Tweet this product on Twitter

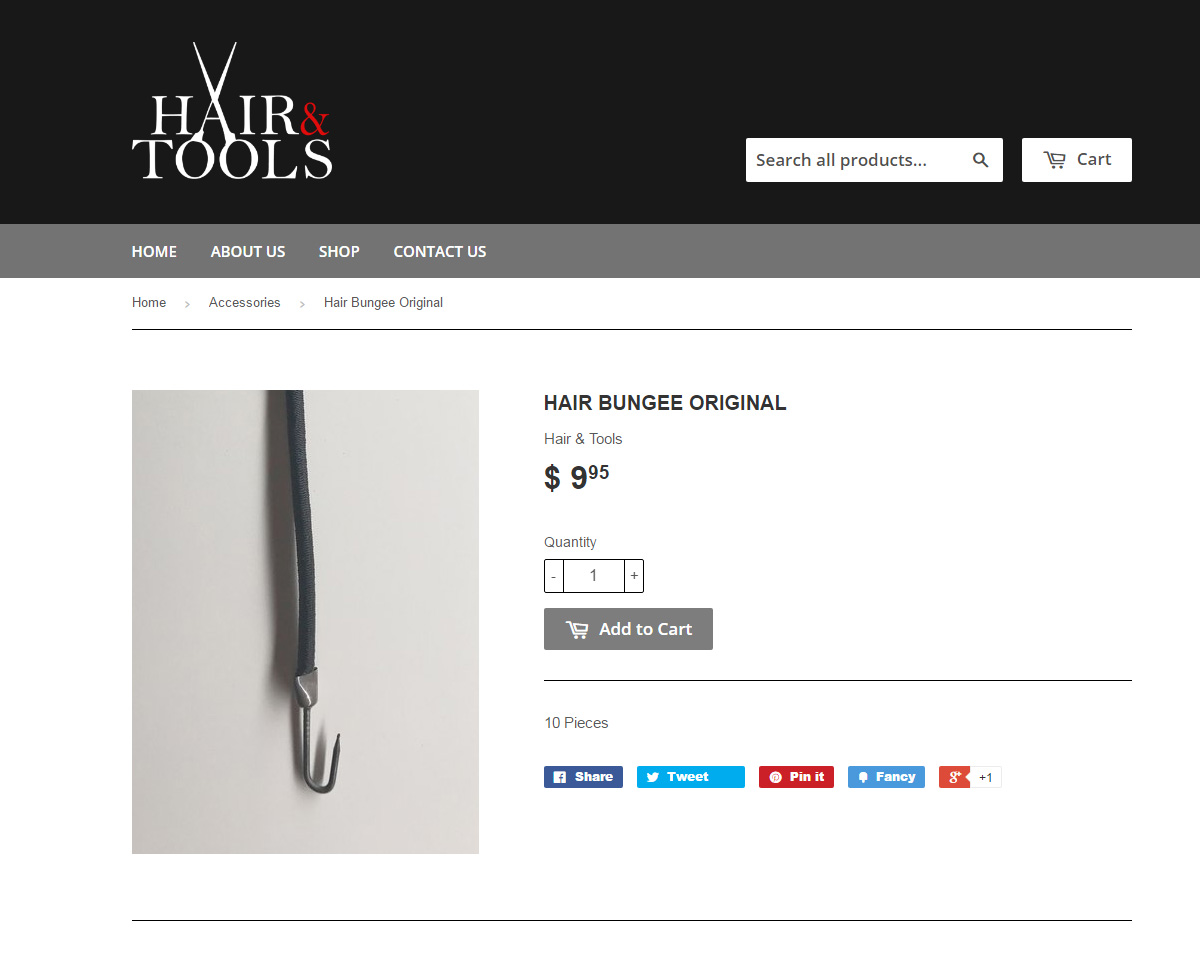coord(691,777)
